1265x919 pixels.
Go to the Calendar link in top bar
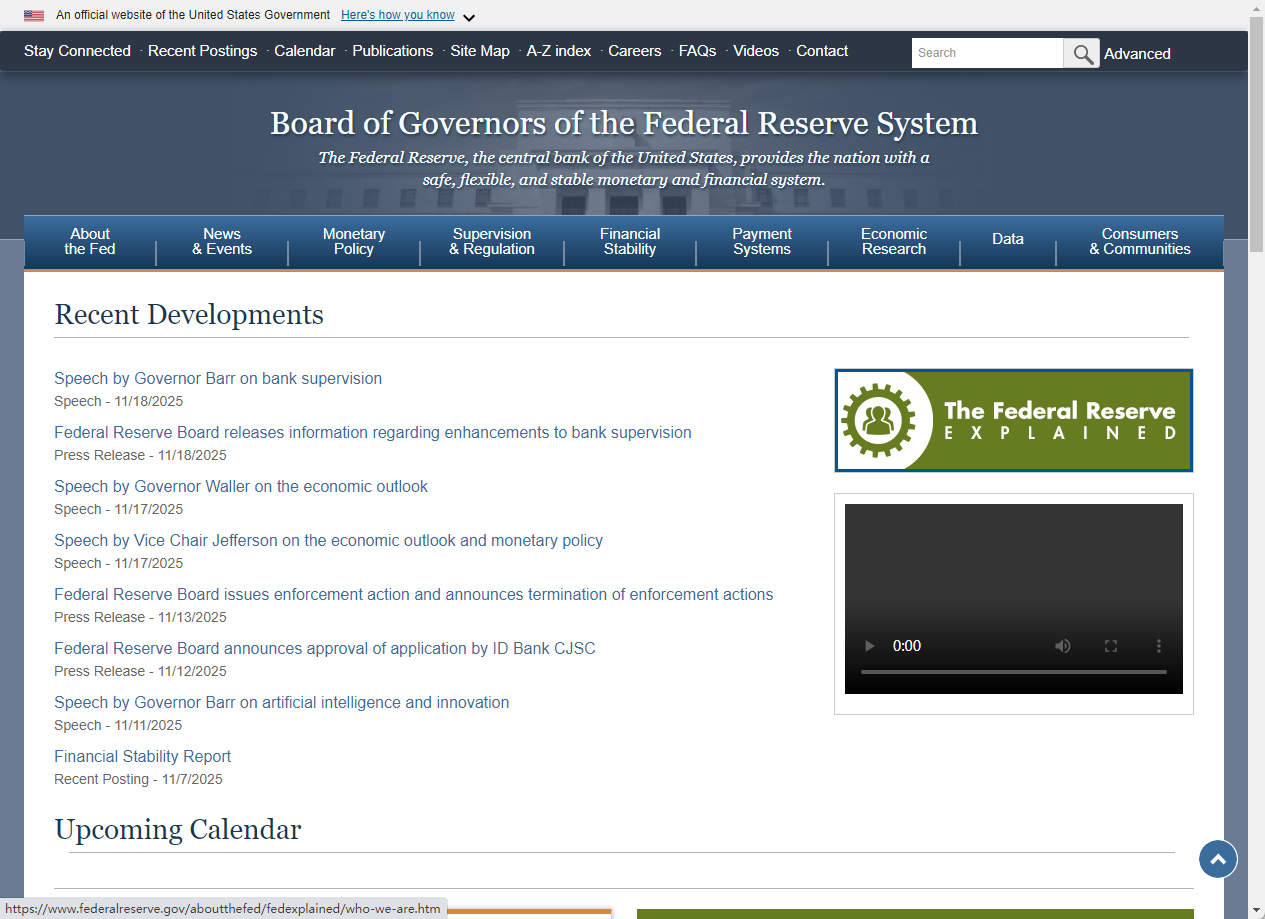304,51
